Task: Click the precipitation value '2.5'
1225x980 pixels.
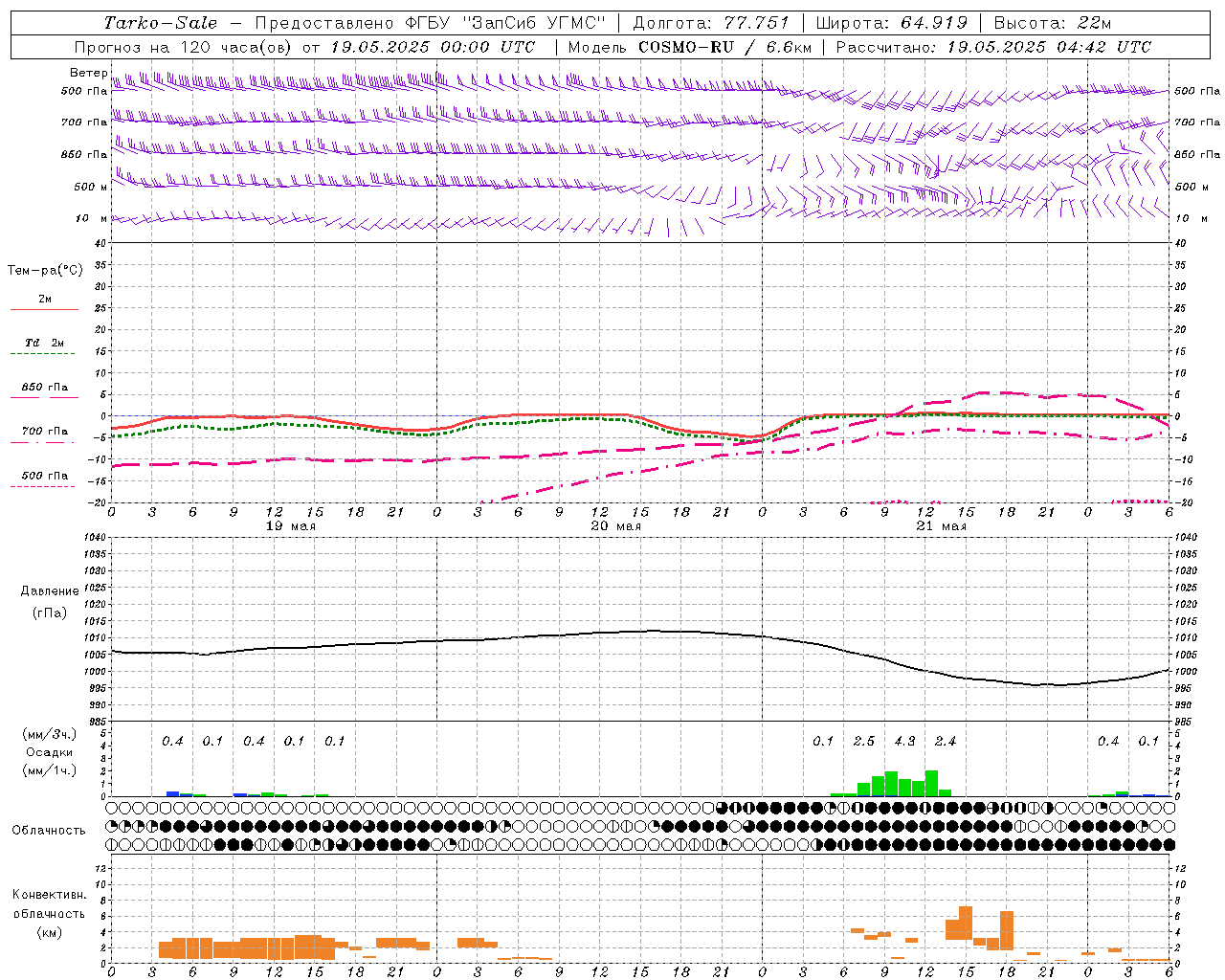Action: [864, 741]
